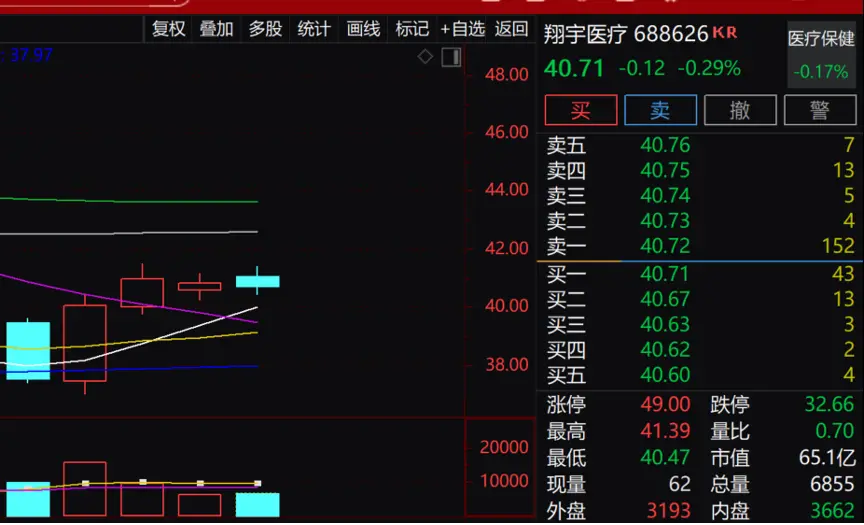This screenshot has width=864, height=525.
Task: Click the 警 alert button
Action: (820, 110)
